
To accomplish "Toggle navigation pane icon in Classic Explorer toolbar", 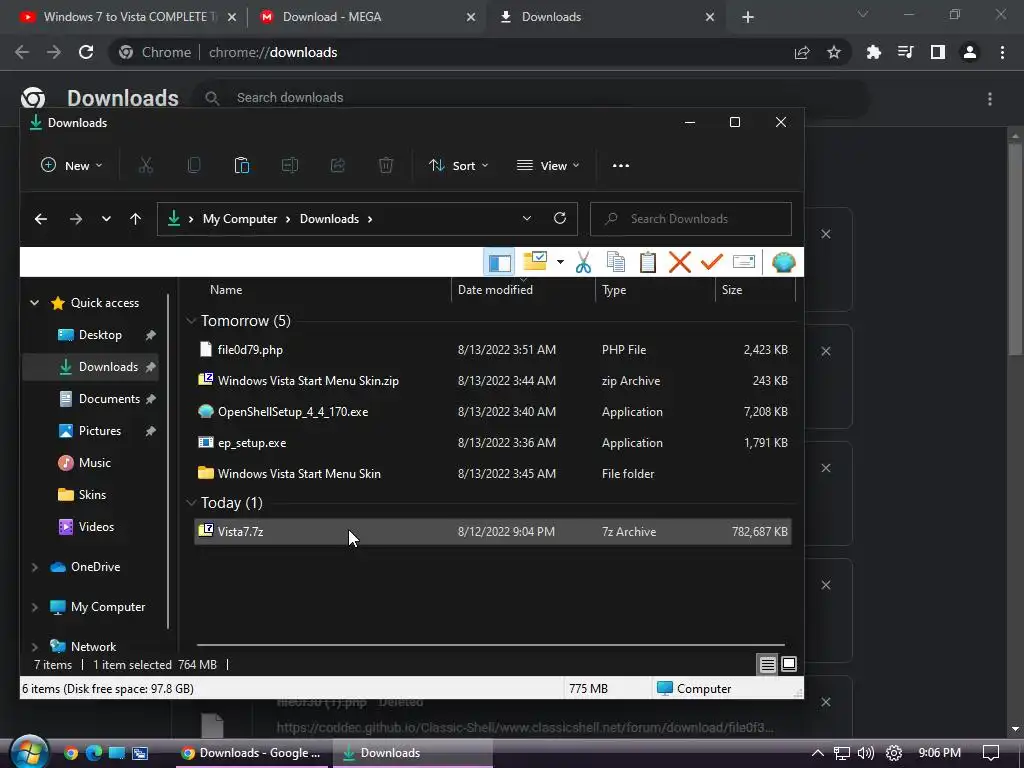I will [x=500, y=263].
